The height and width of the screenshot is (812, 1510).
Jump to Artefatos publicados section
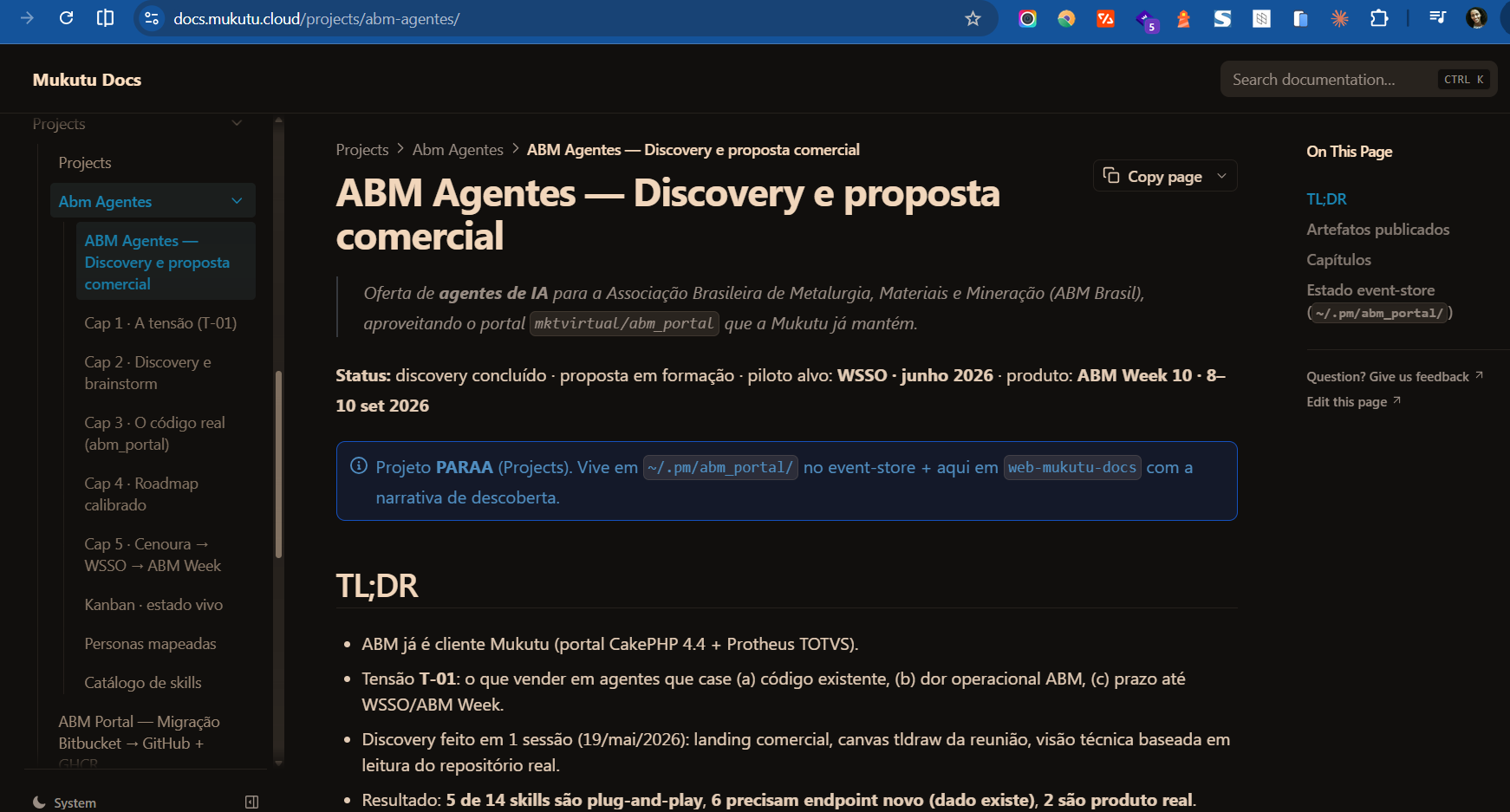[x=1377, y=230]
